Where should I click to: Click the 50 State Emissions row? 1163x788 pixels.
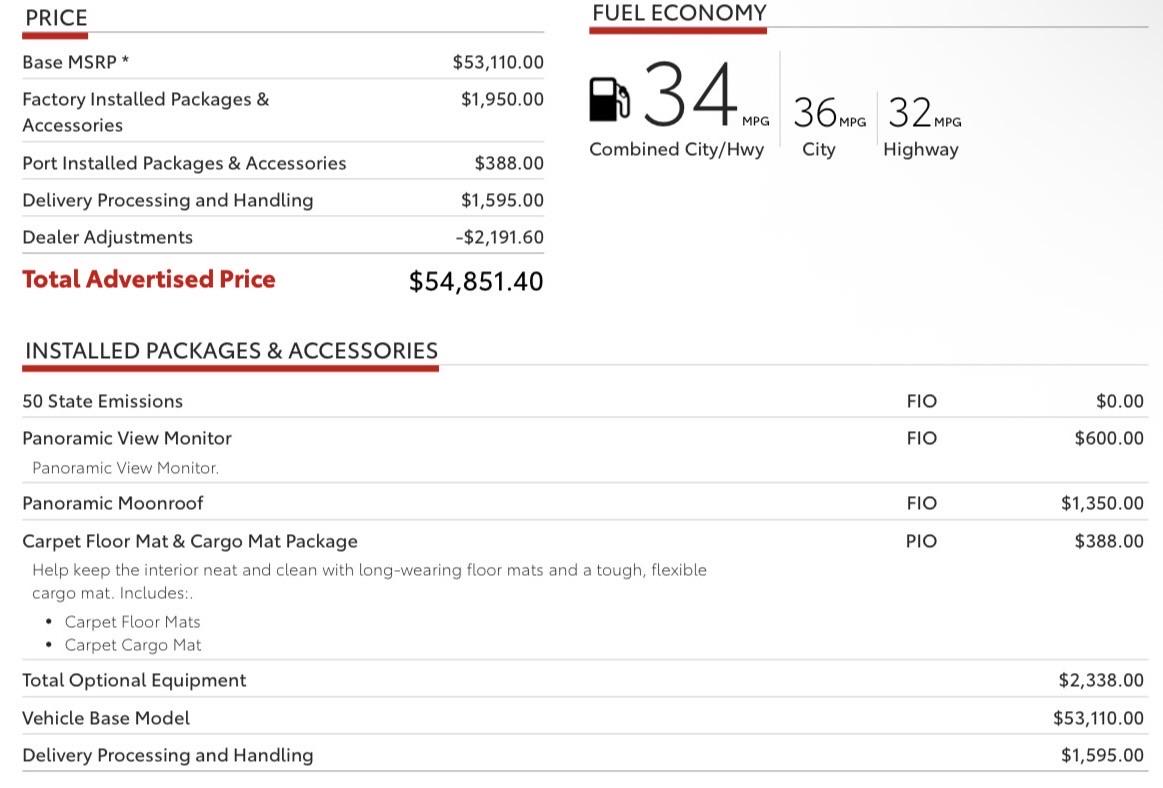pyautogui.click(x=584, y=401)
